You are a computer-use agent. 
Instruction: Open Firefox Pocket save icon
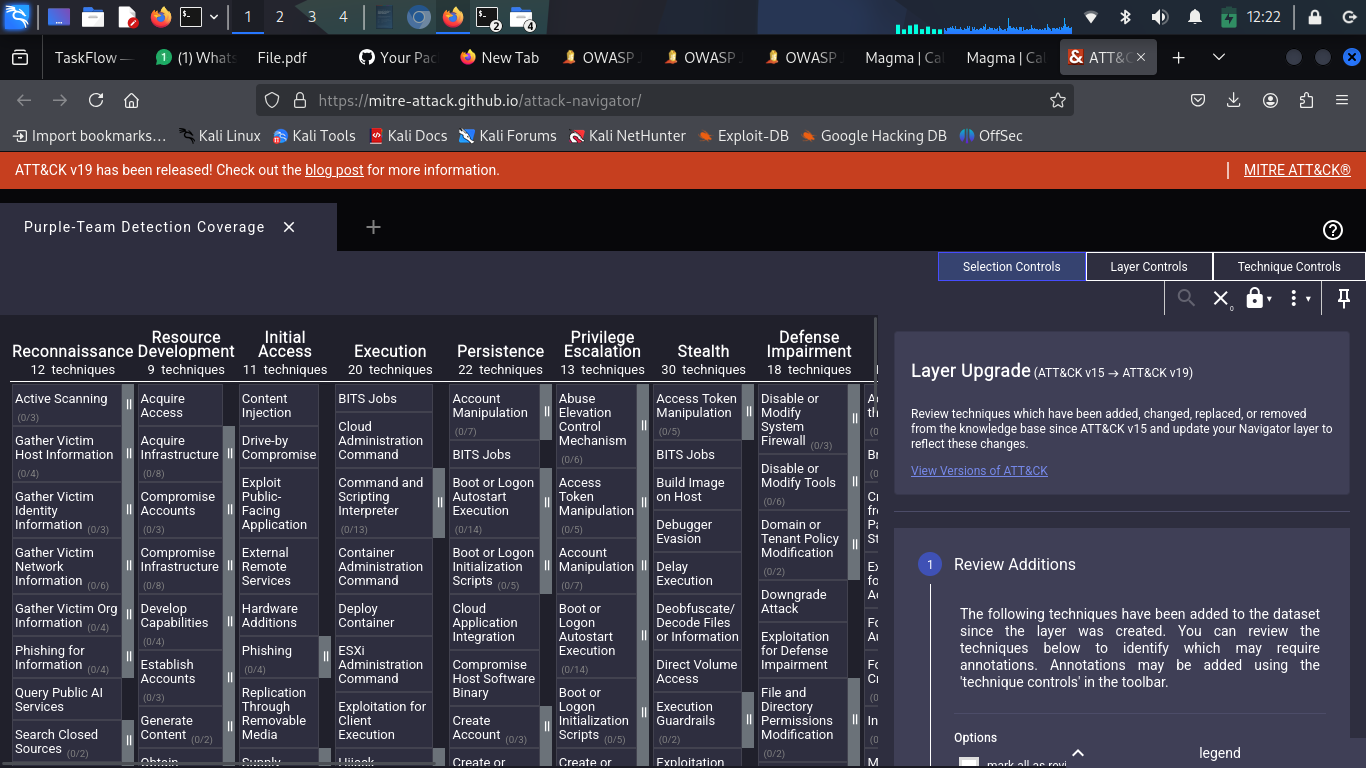pyautogui.click(x=1198, y=100)
